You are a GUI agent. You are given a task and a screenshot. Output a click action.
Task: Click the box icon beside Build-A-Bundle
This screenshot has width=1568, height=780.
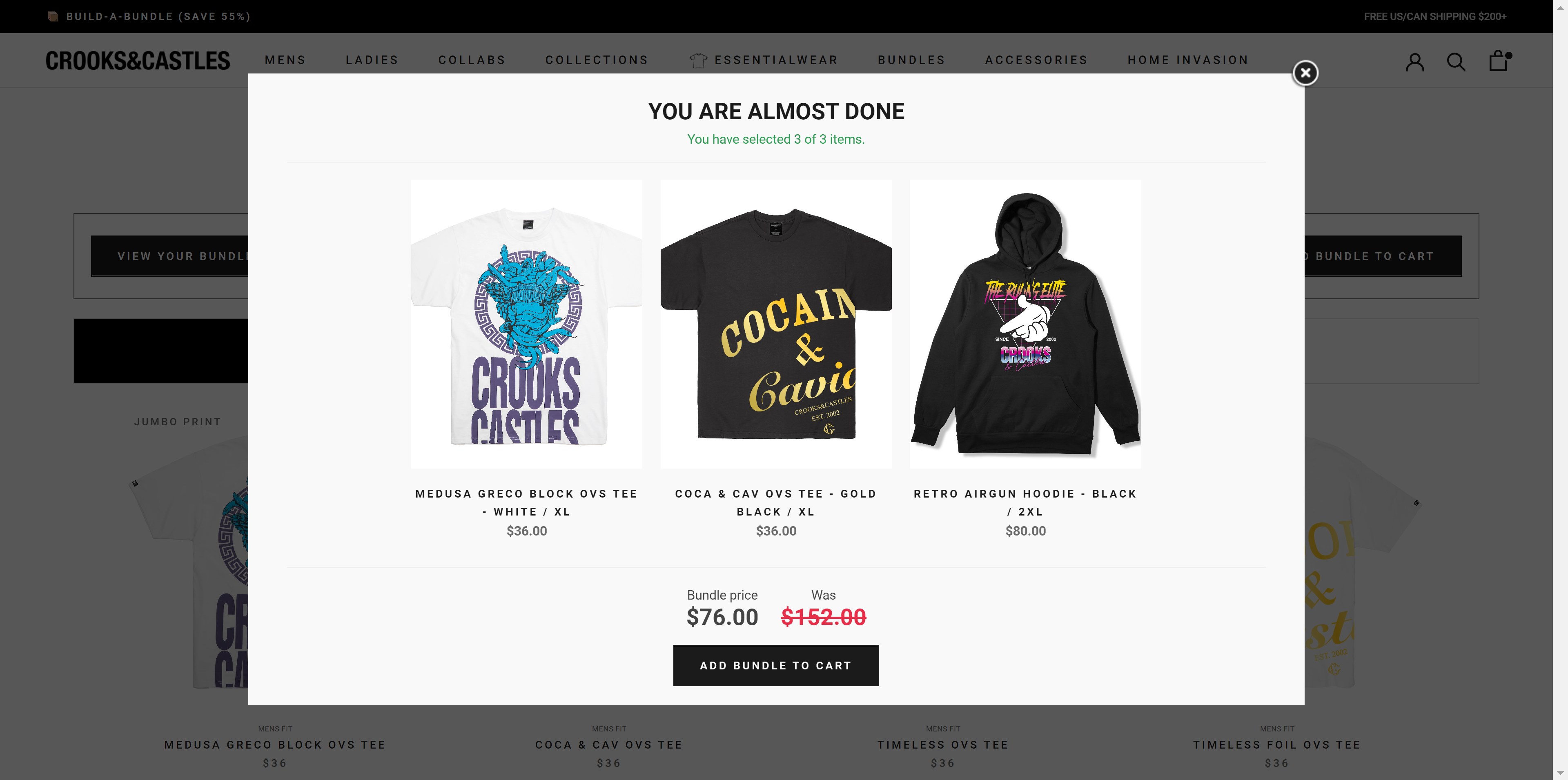click(53, 16)
